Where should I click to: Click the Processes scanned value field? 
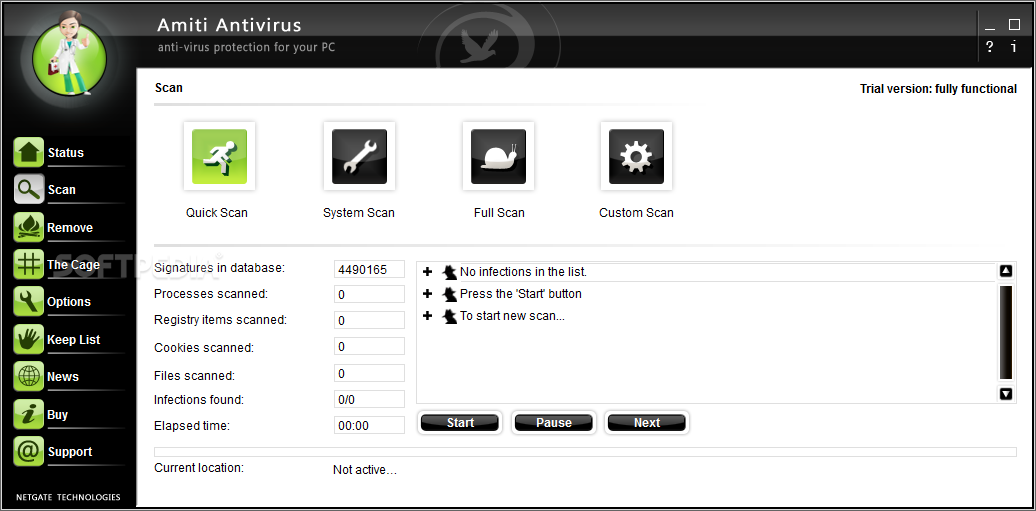[369, 295]
